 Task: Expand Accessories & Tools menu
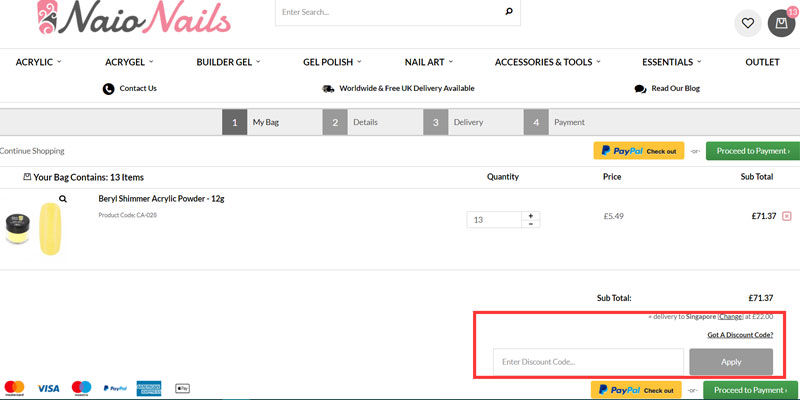(x=547, y=62)
